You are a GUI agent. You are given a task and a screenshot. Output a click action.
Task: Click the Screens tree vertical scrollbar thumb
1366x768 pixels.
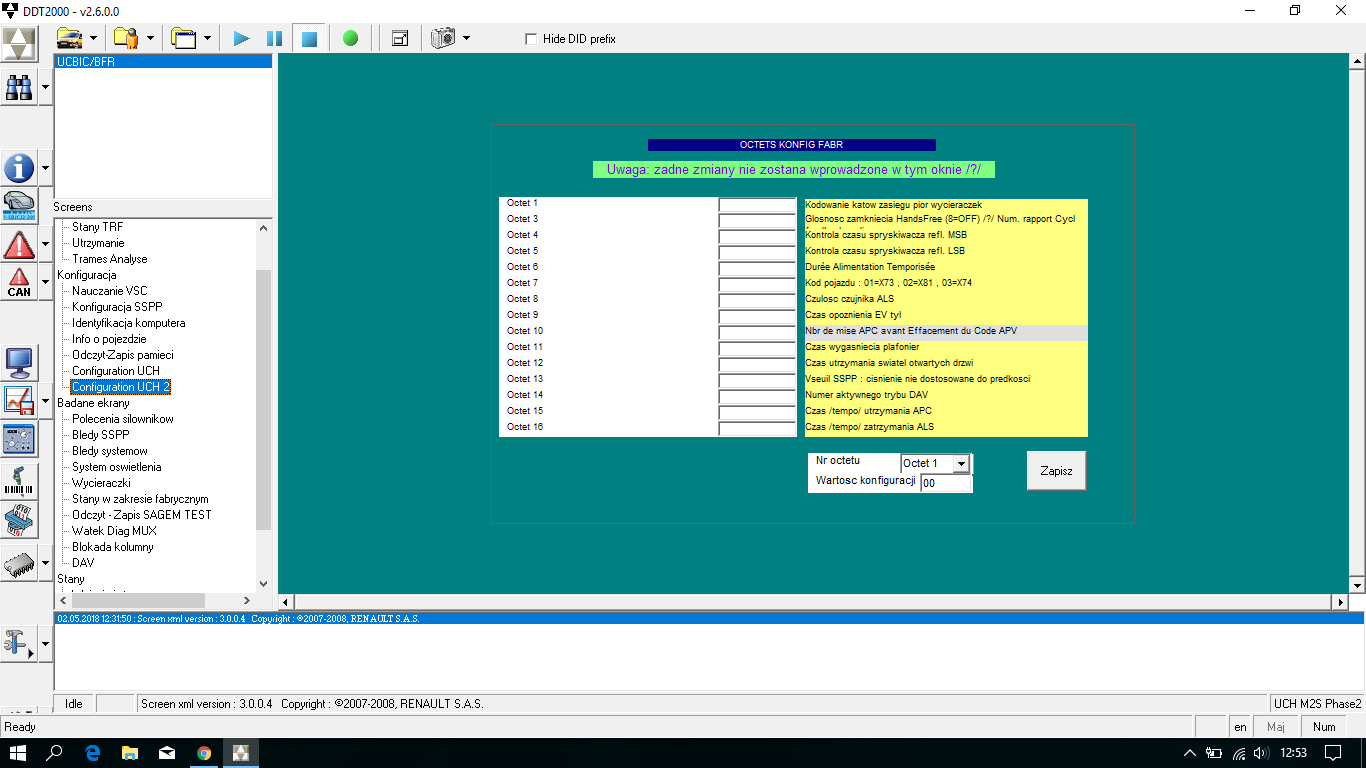pyautogui.click(x=264, y=400)
